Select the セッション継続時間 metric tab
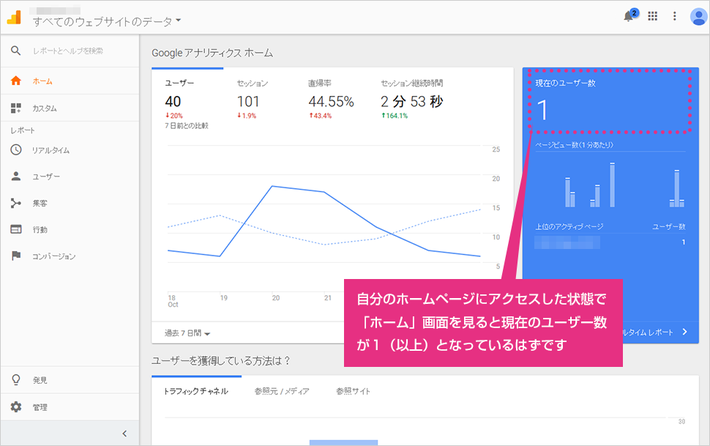Screen dimensions: 710x446 [x=412, y=100]
